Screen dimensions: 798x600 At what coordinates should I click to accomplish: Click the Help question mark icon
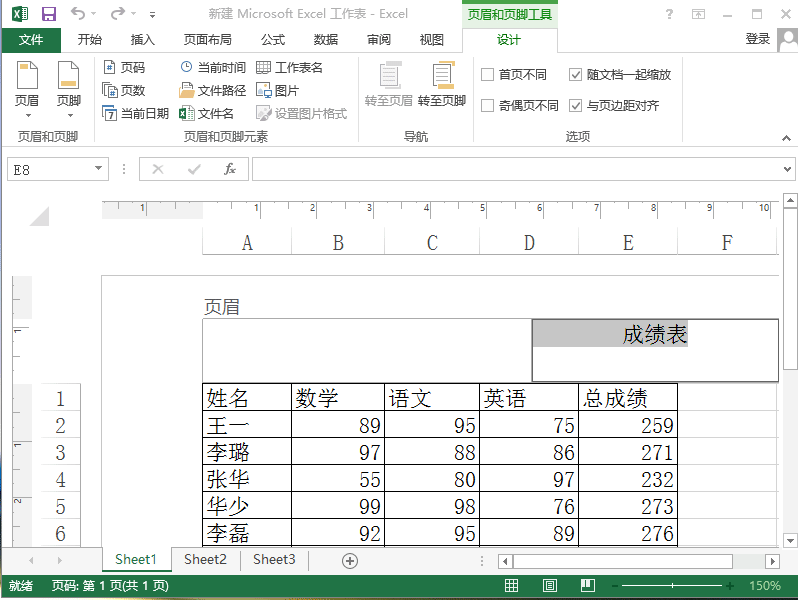pos(669,14)
